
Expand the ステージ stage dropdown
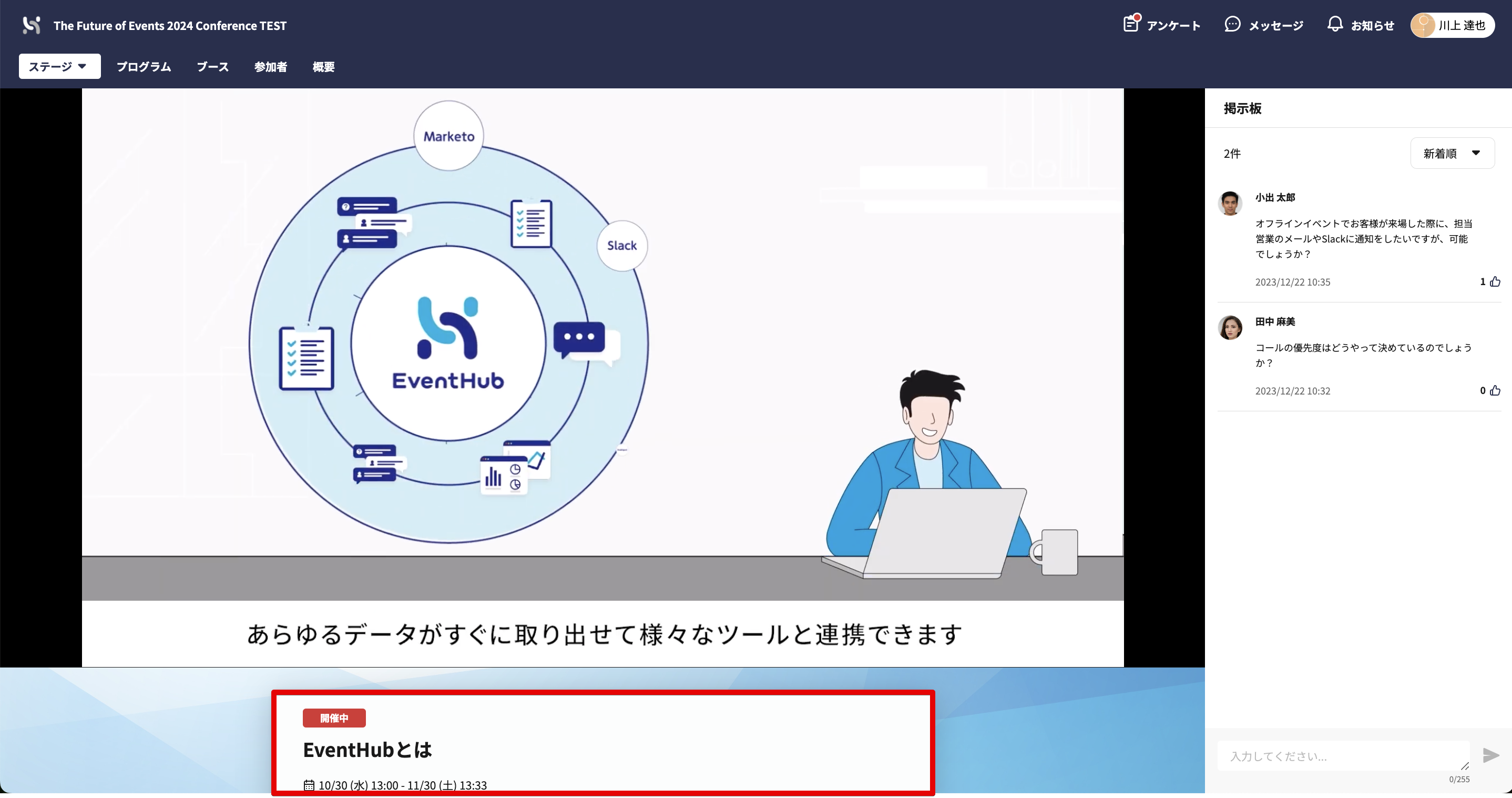[x=59, y=66]
